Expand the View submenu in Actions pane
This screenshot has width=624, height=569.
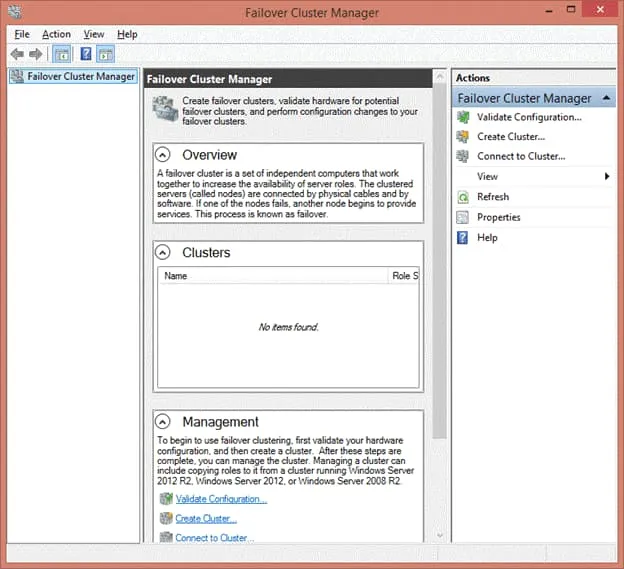pyautogui.click(x=607, y=177)
